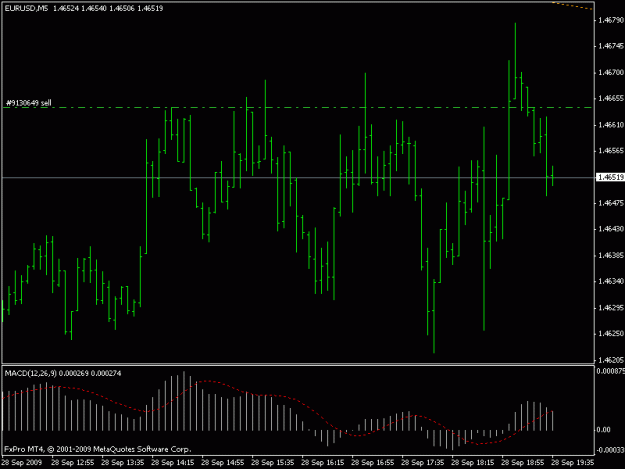Click the 28 Sep 17:35 time label
This screenshot has width=625, height=469.
tap(423, 463)
